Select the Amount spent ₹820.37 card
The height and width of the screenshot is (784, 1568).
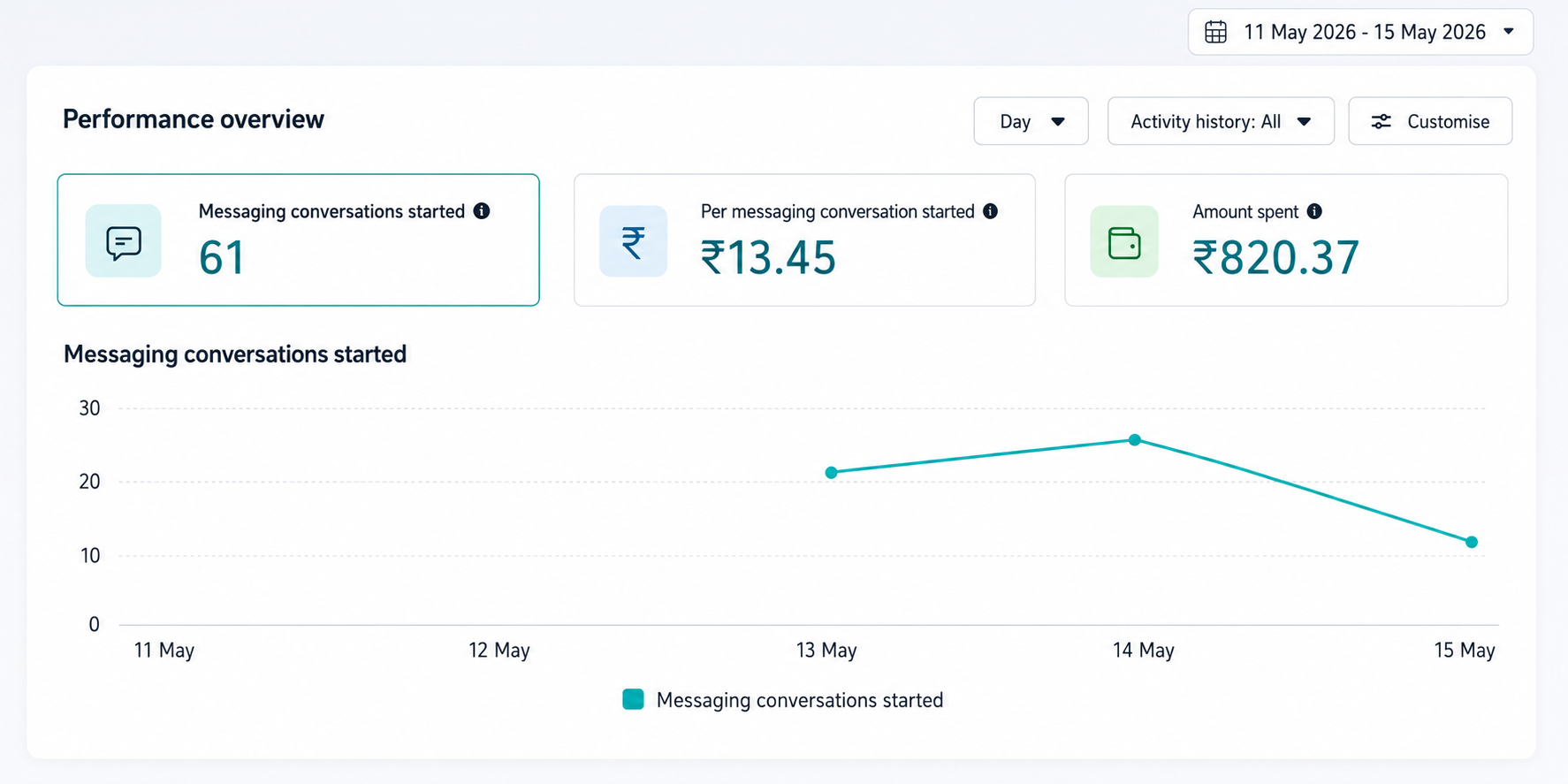[1286, 240]
